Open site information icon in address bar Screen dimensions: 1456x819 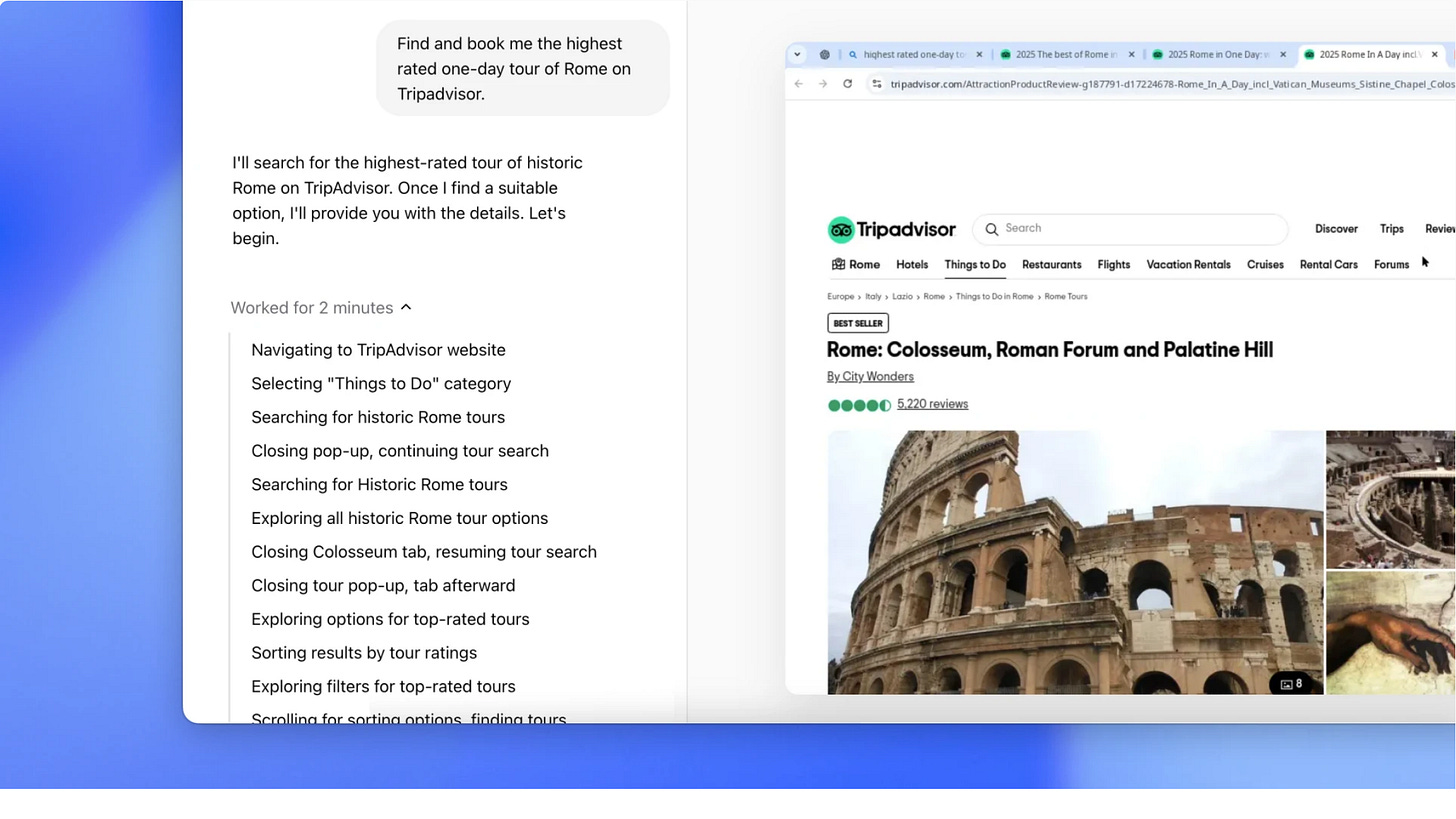tap(876, 84)
